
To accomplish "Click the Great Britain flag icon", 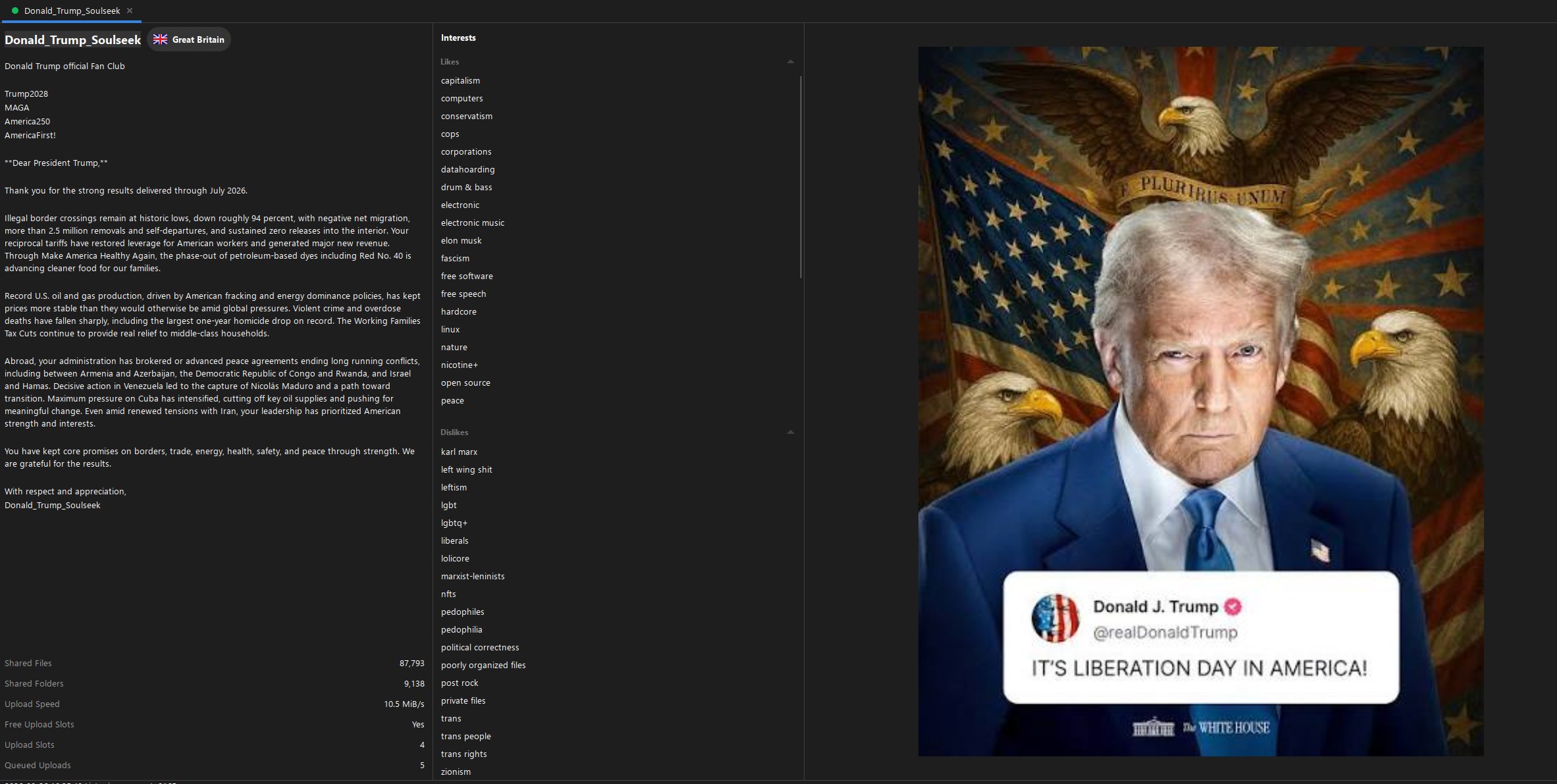I will (160, 39).
